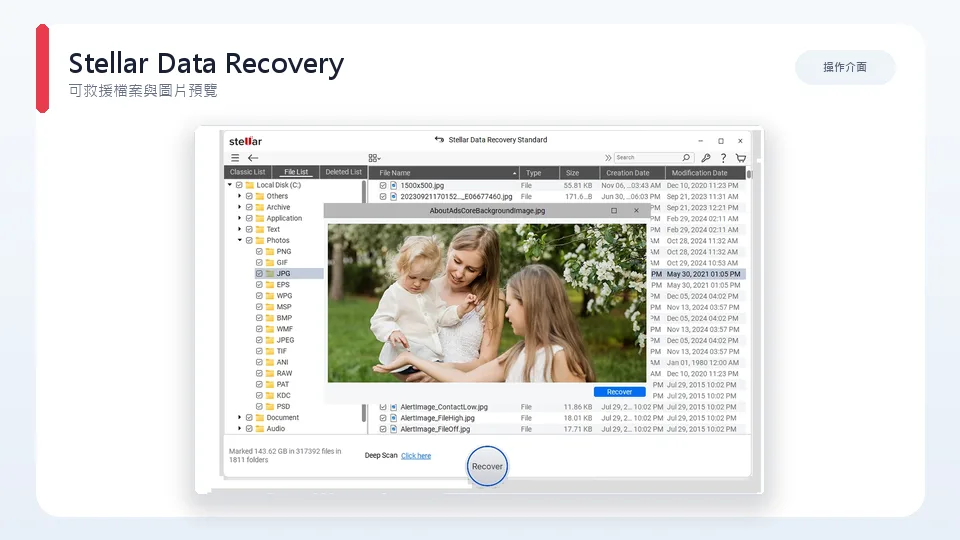This screenshot has height=540, width=960.
Task: Select the BMP folder icon
Action: (x=269, y=318)
